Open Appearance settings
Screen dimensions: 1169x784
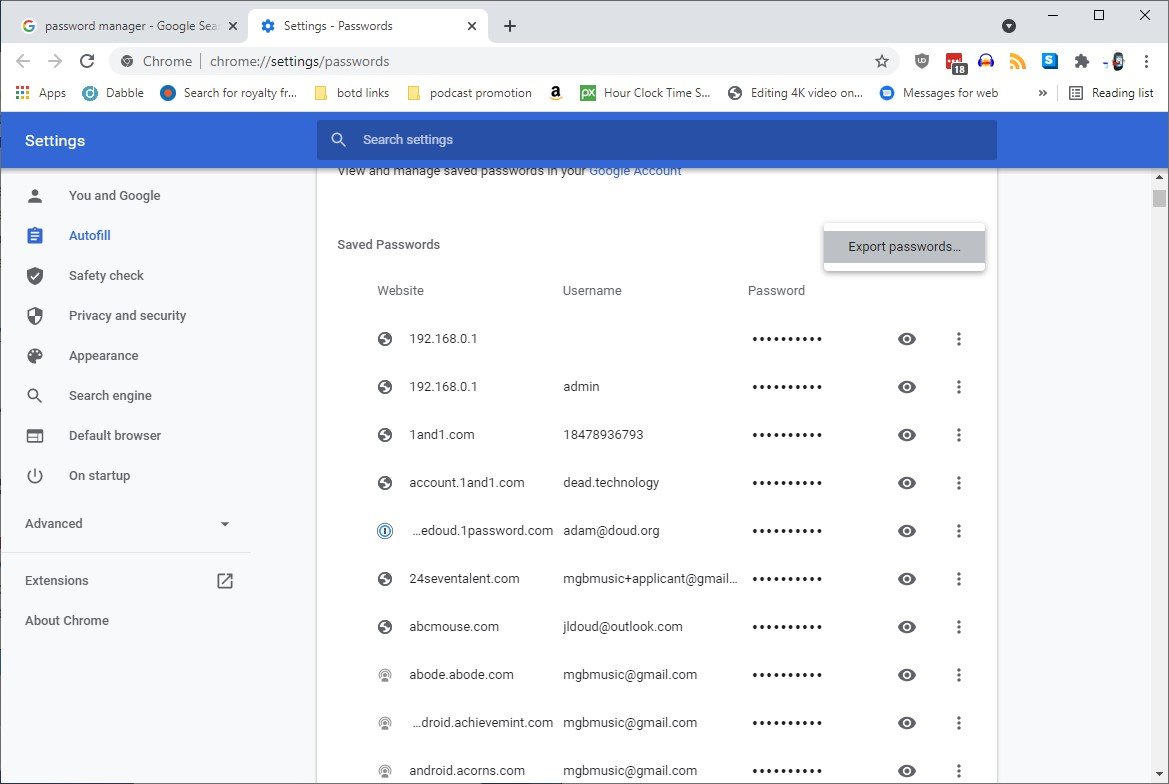[x=104, y=355]
